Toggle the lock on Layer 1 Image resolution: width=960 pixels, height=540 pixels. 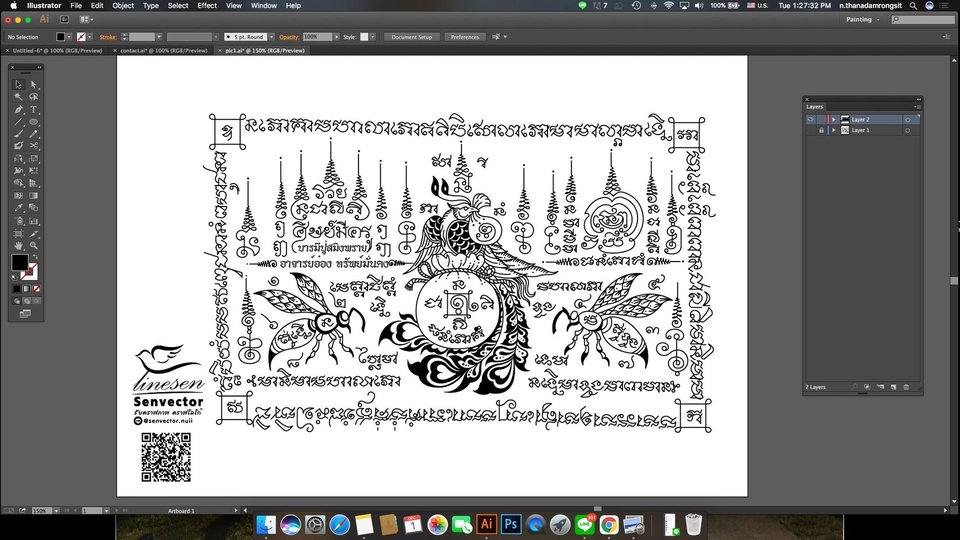[x=821, y=130]
